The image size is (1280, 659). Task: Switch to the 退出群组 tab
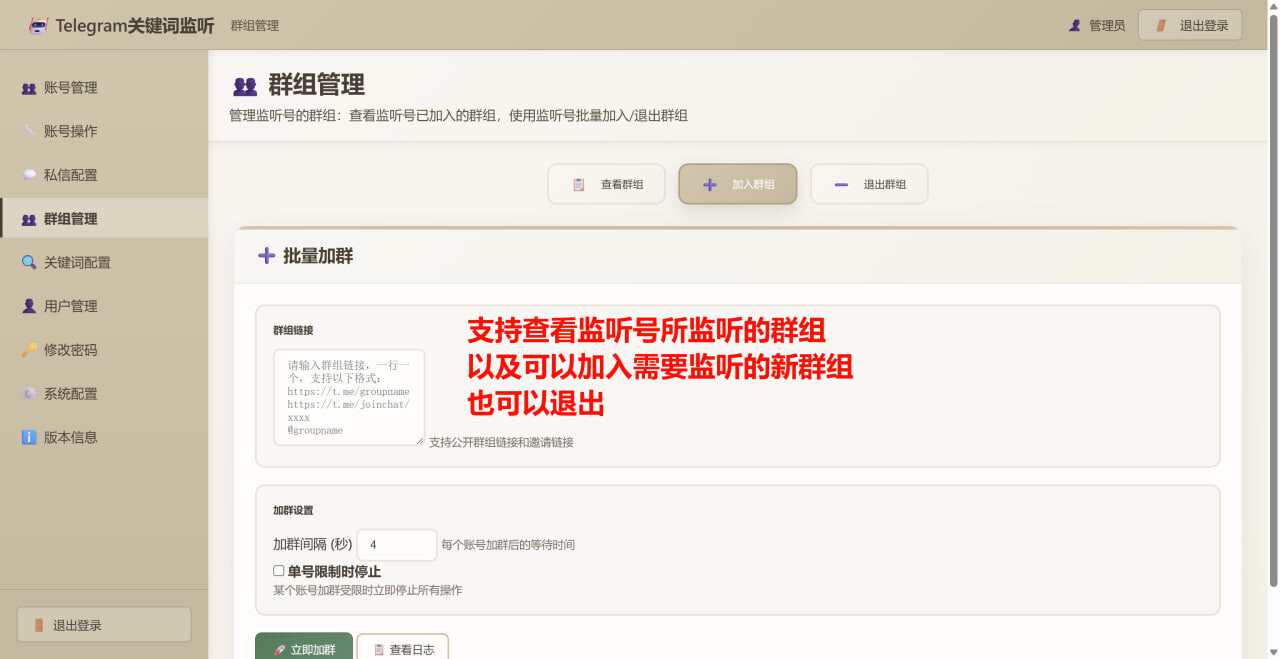869,184
